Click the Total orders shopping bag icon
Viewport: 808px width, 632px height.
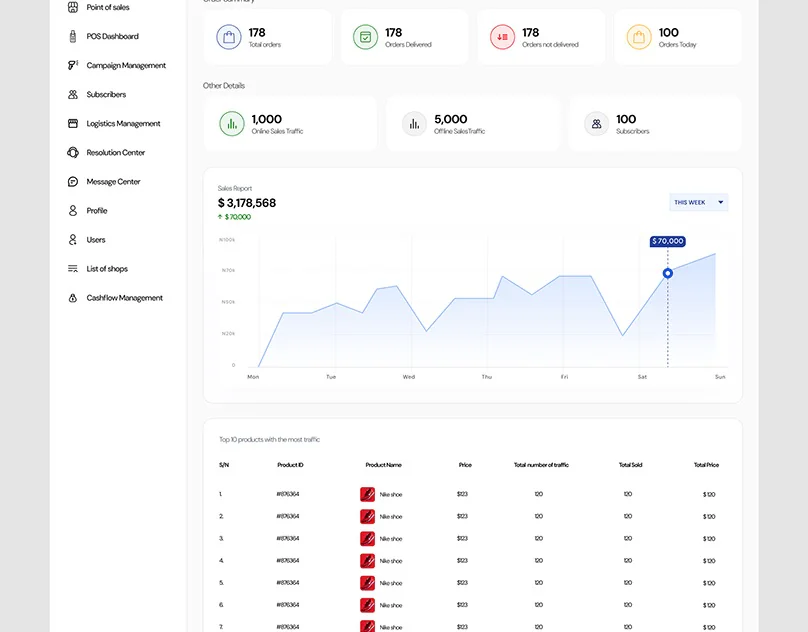click(x=229, y=37)
